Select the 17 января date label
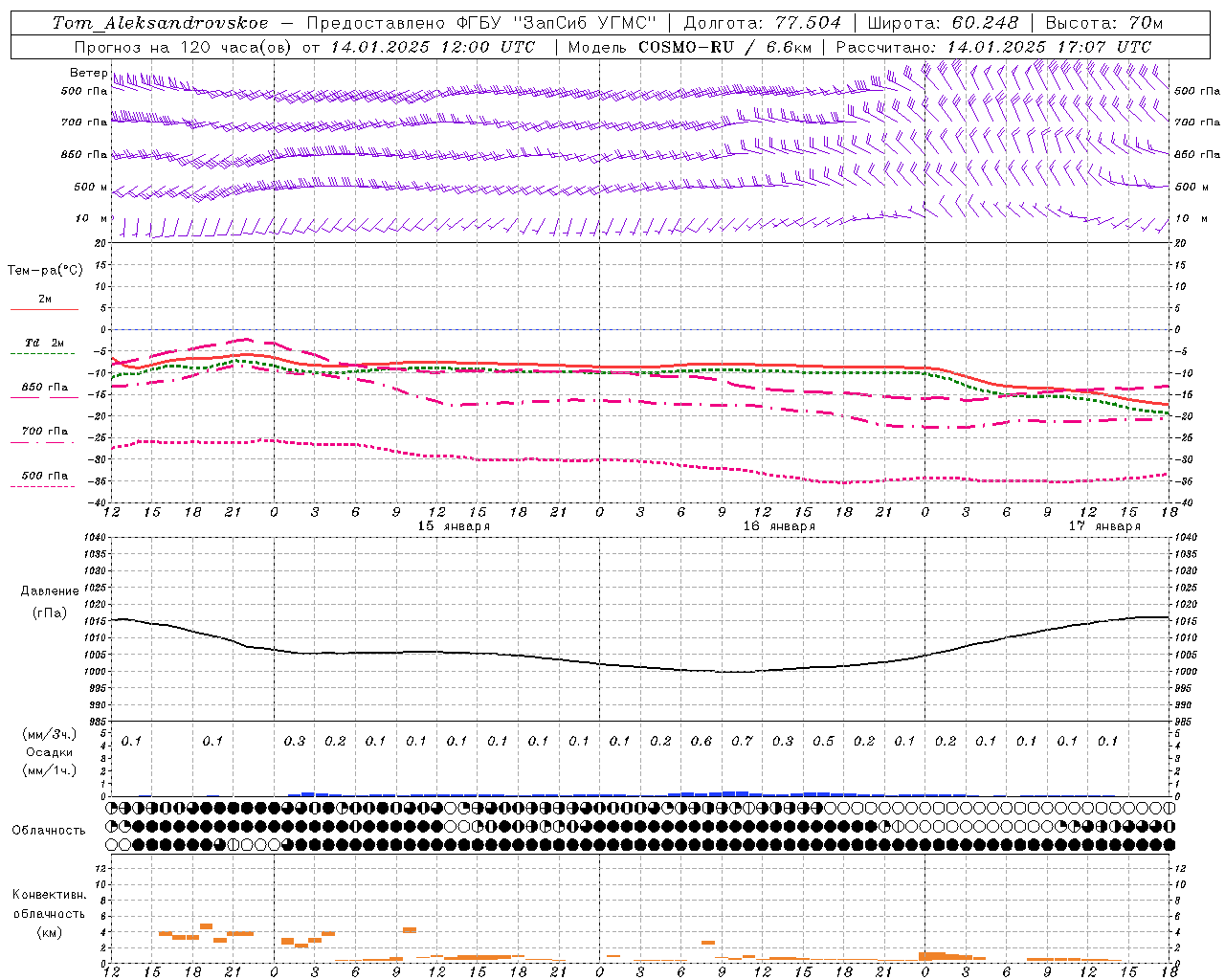 [x=1104, y=526]
